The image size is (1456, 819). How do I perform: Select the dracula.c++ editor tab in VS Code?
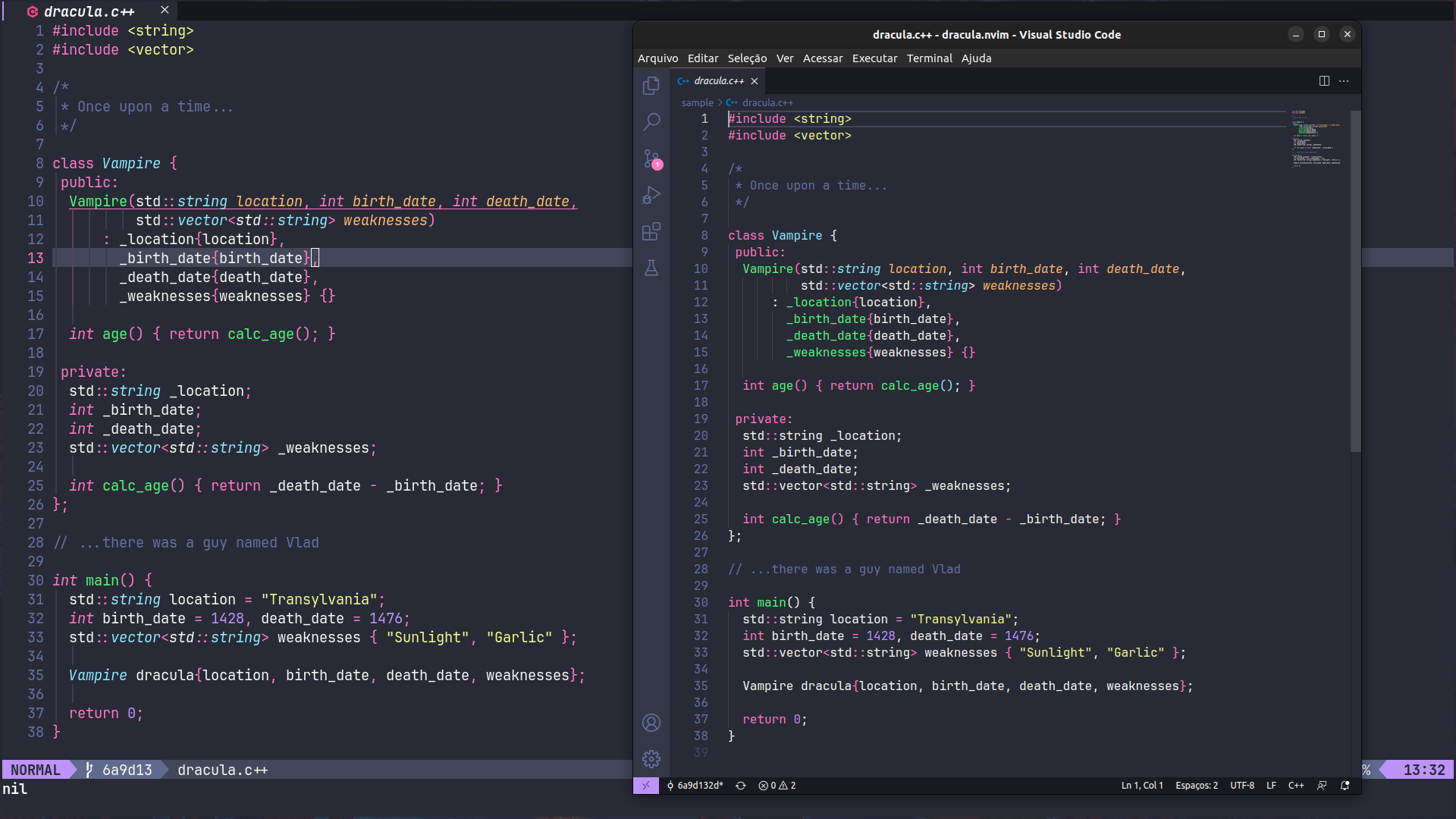pos(717,81)
